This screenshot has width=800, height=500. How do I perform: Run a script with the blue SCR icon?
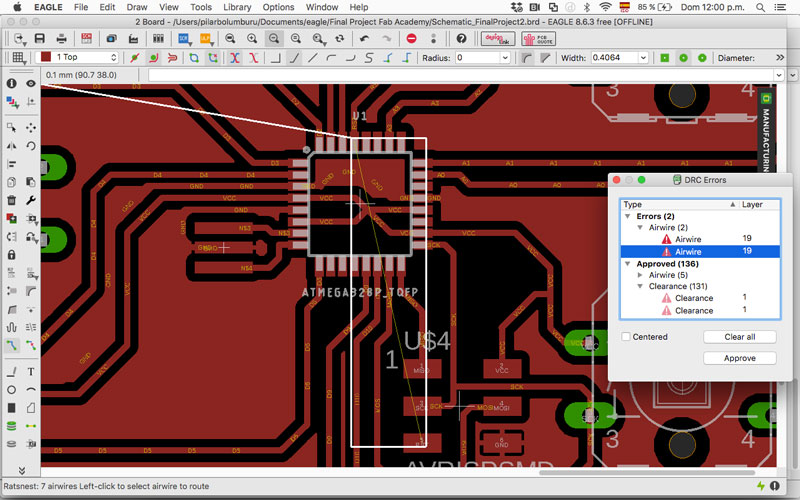tap(184, 39)
